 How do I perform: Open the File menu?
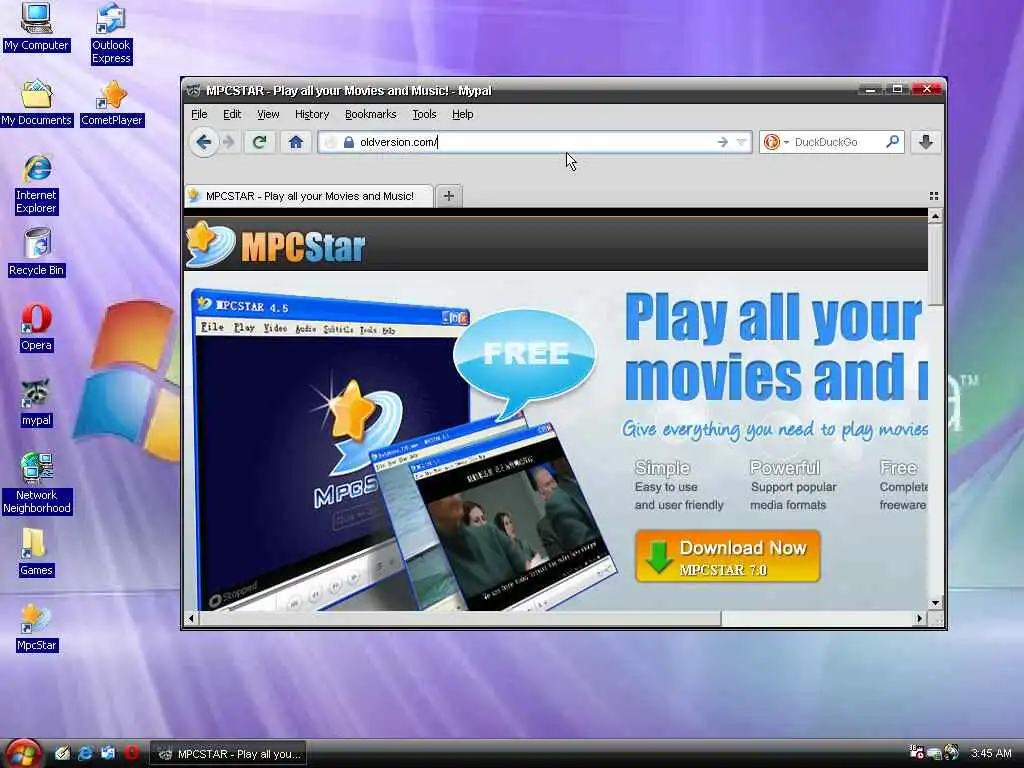199,114
